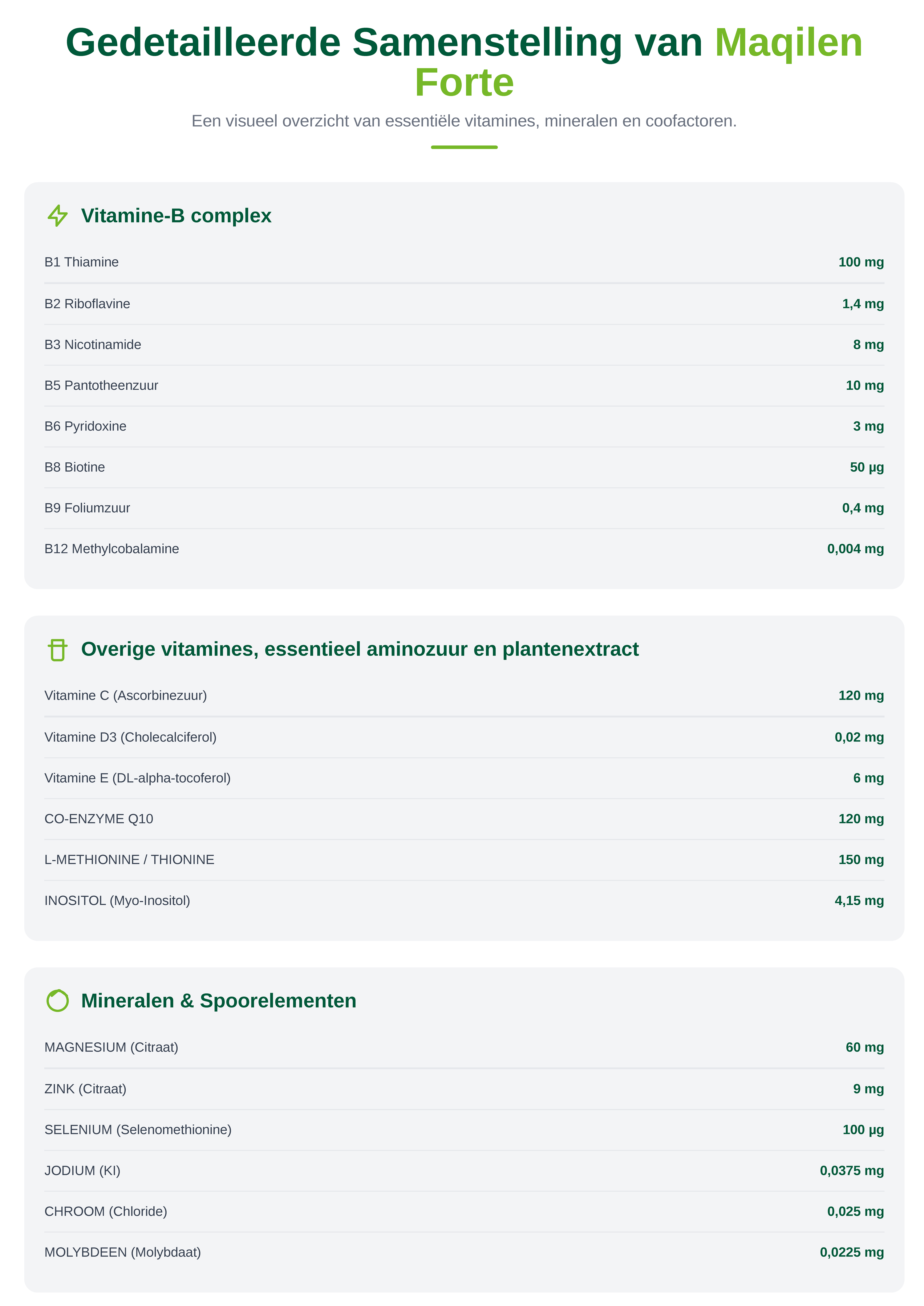Click the Vitamine D3 (Cholecalciferol) label

point(130,737)
